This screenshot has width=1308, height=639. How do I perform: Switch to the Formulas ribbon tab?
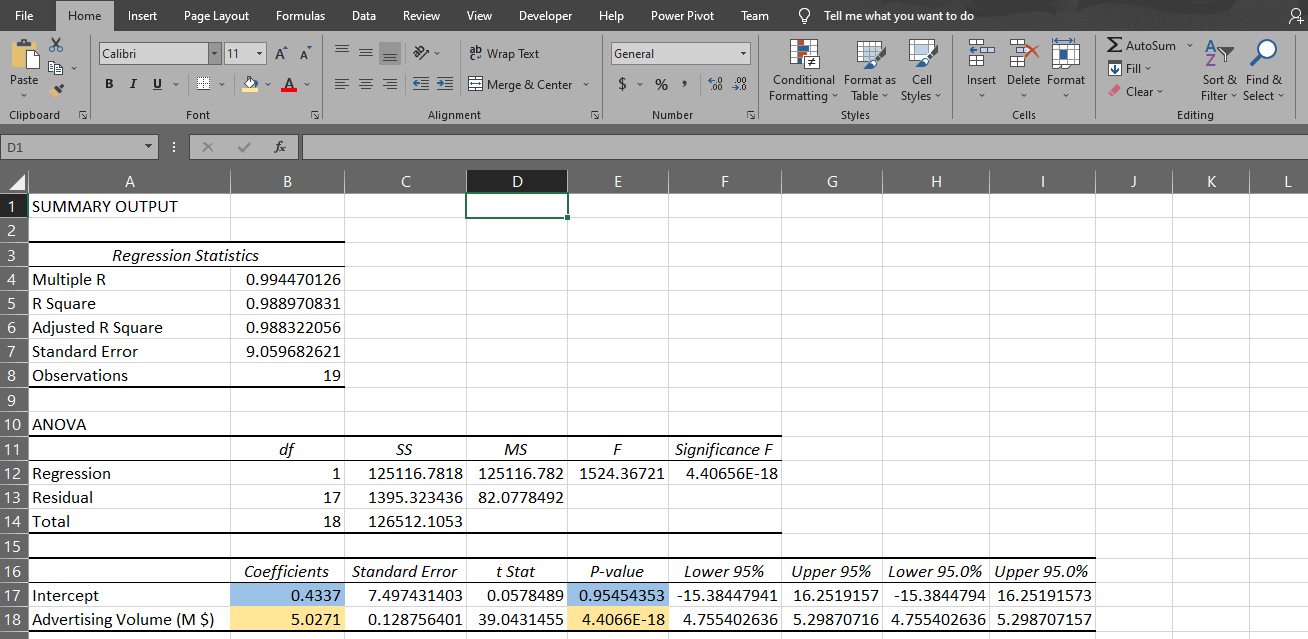tap(300, 16)
